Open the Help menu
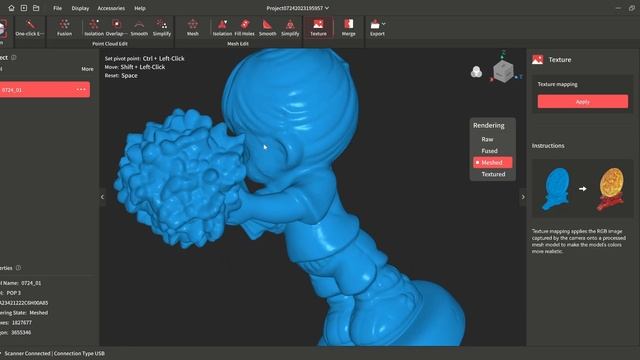This screenshot has width=640, height=360. [140, 8]
